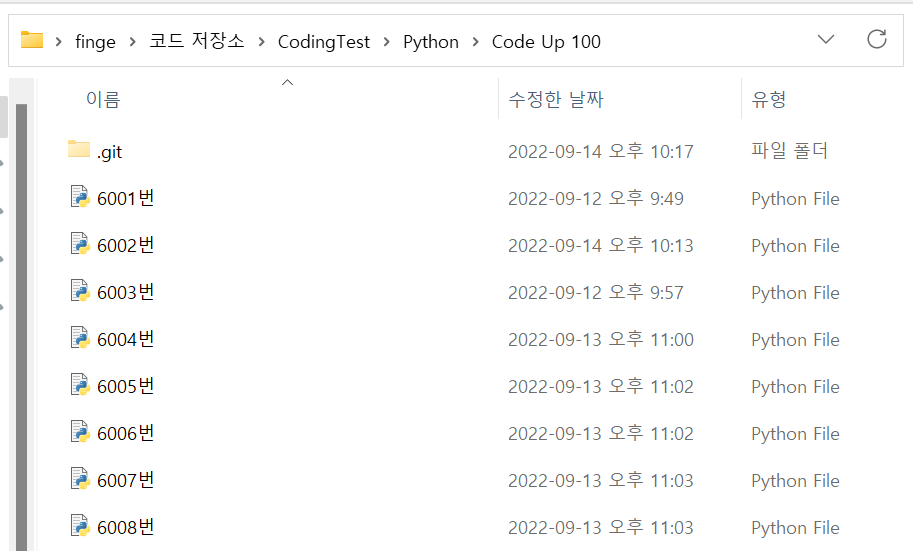Expand the chevron before Code Up 100
Viewport: 913px width, 551px height.
[x=476, y=42]
